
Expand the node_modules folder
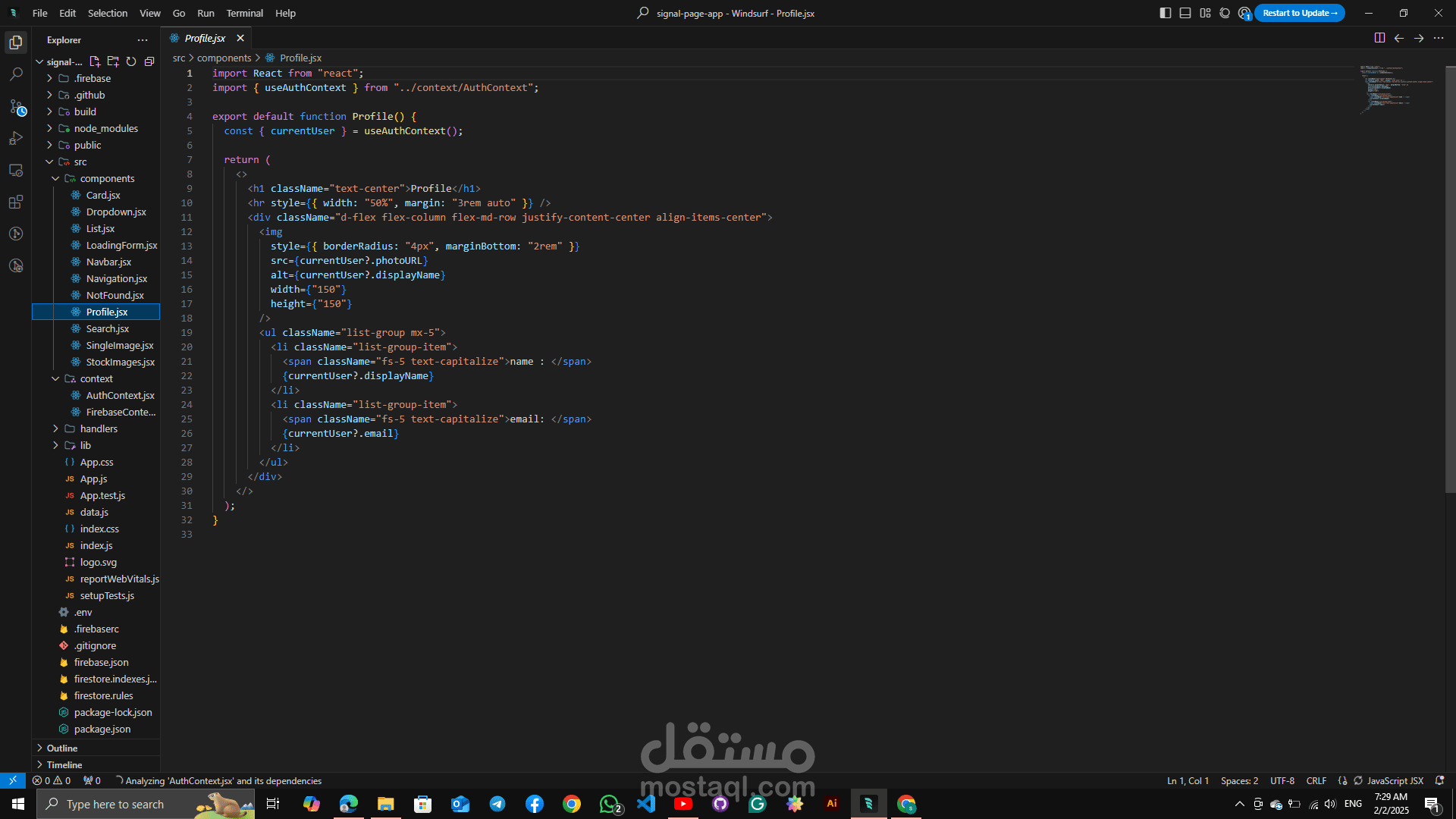tap(105, 128)
